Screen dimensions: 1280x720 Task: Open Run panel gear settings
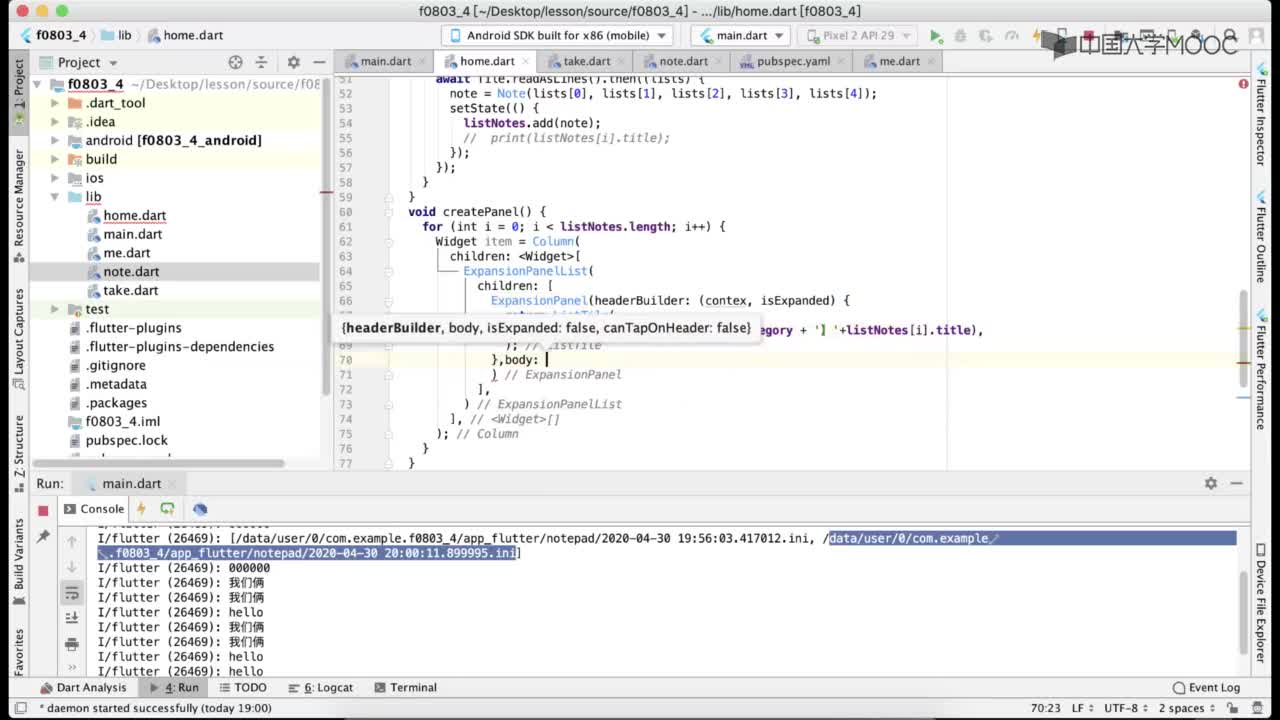[x=1211, y=483]
